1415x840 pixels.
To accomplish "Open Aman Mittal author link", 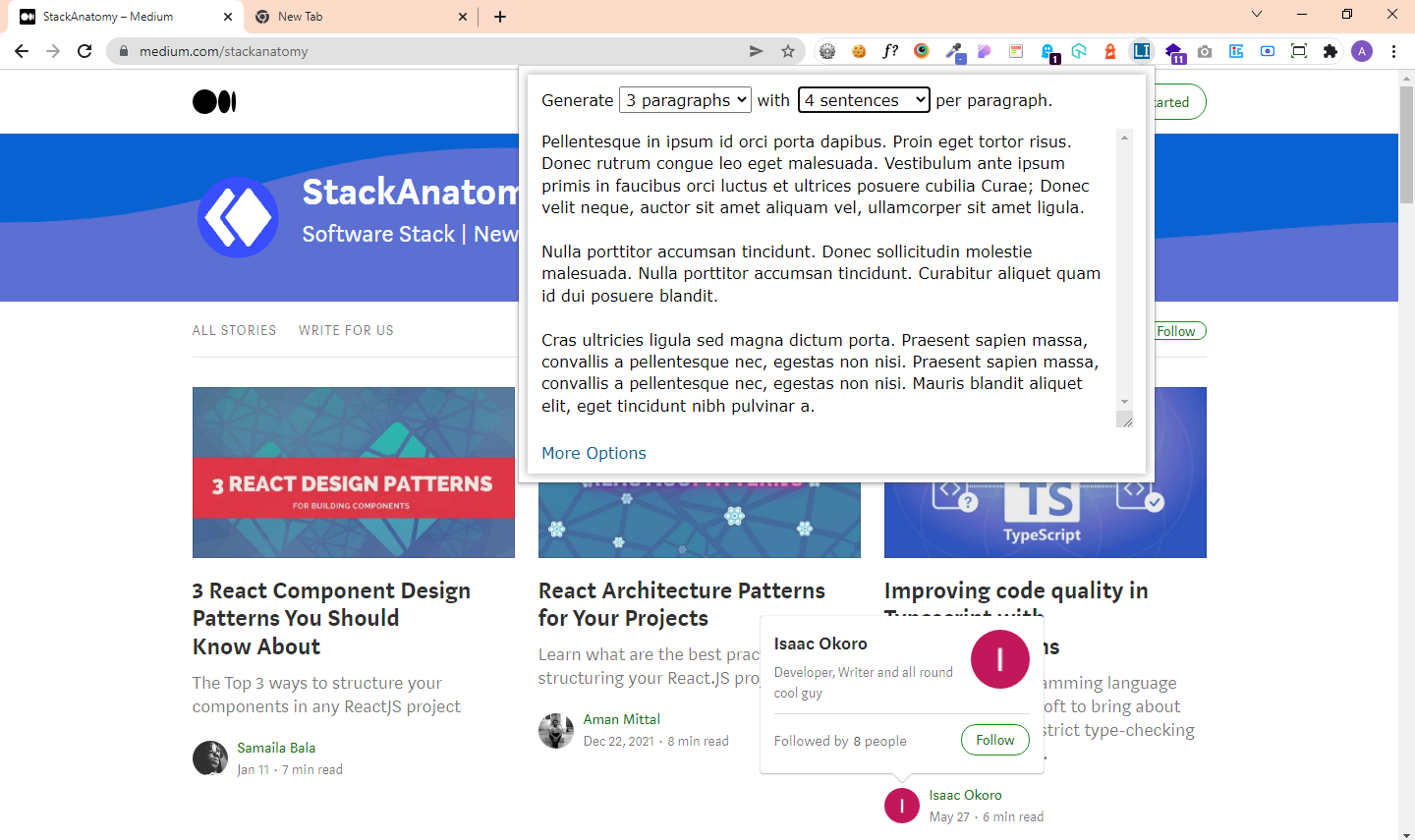I will (622, 719).
